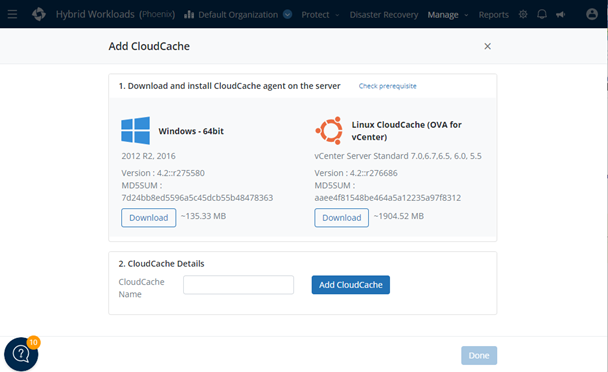This screenshot has height=372, width=608.
Task: Close the Add CloudCache dialog
Action: [x=487, y=46]
